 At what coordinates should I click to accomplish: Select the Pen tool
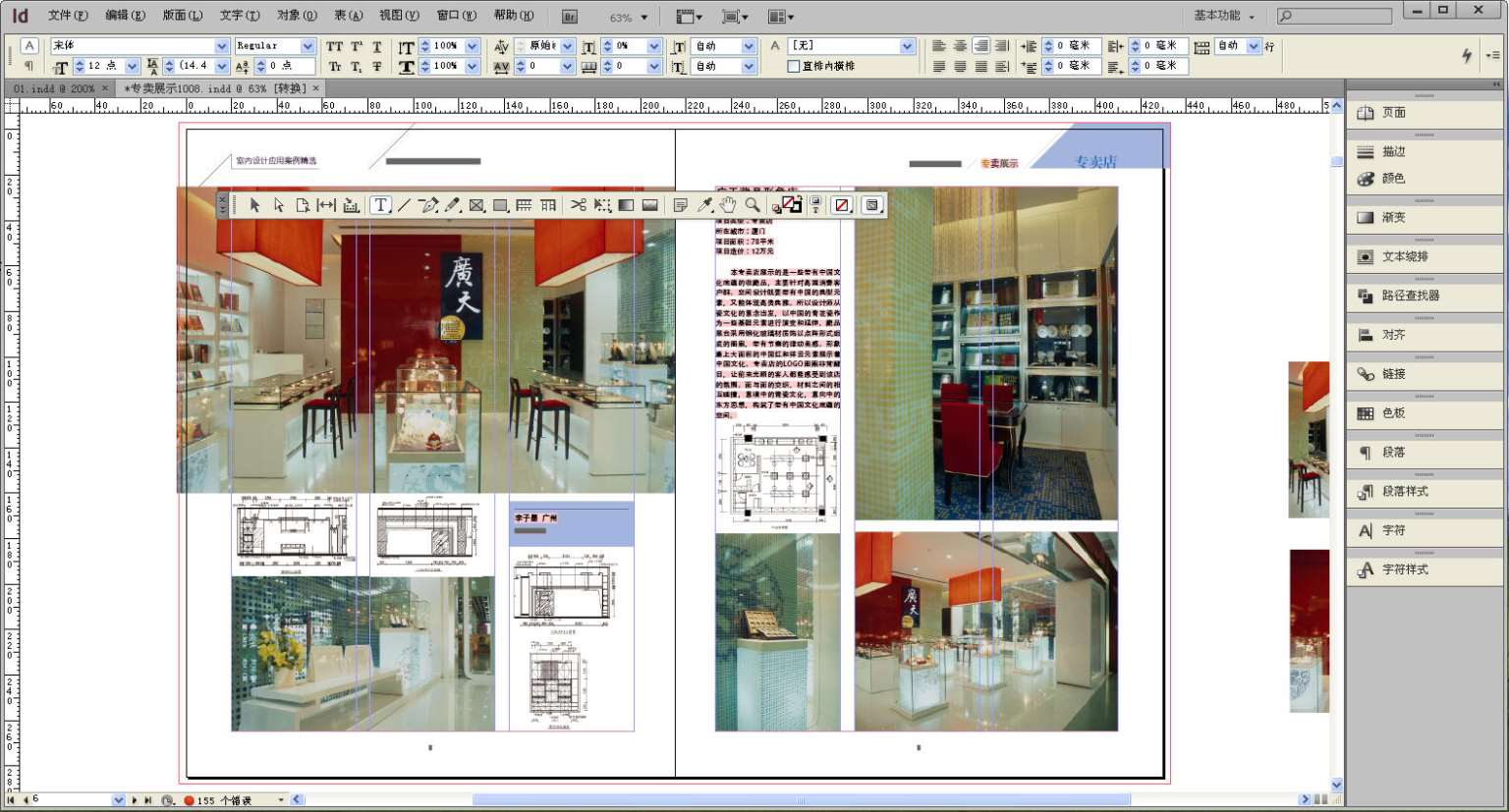pyautogui.click(x=427, y=205)
